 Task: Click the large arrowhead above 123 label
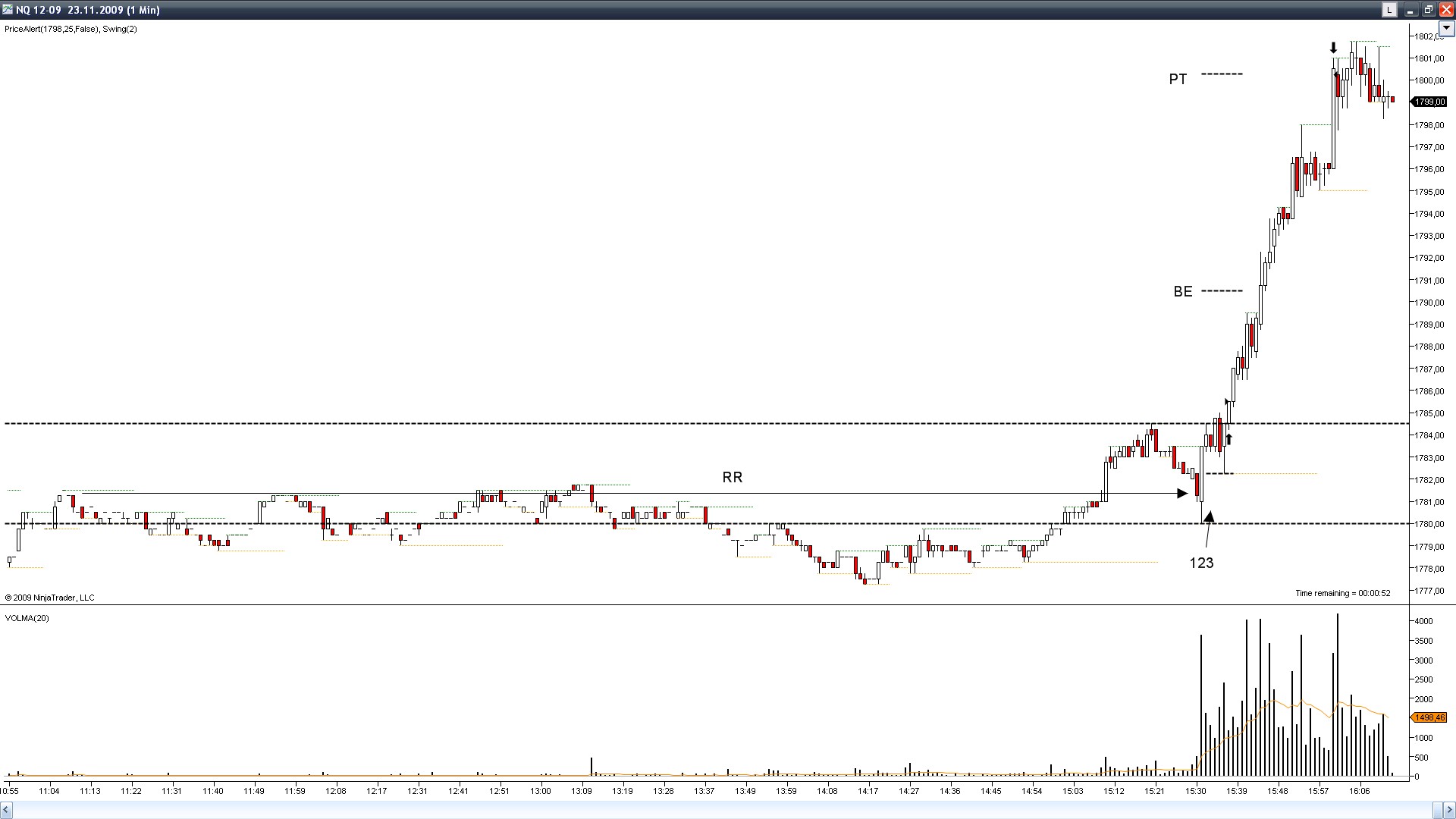click(1209, 517)
